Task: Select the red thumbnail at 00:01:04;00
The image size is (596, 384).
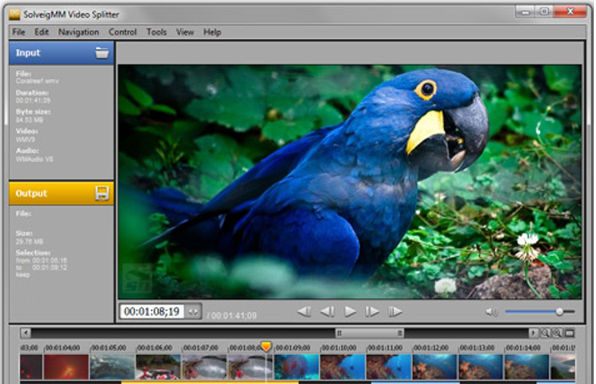Action: pyautogui.click(x=67, y=367)
